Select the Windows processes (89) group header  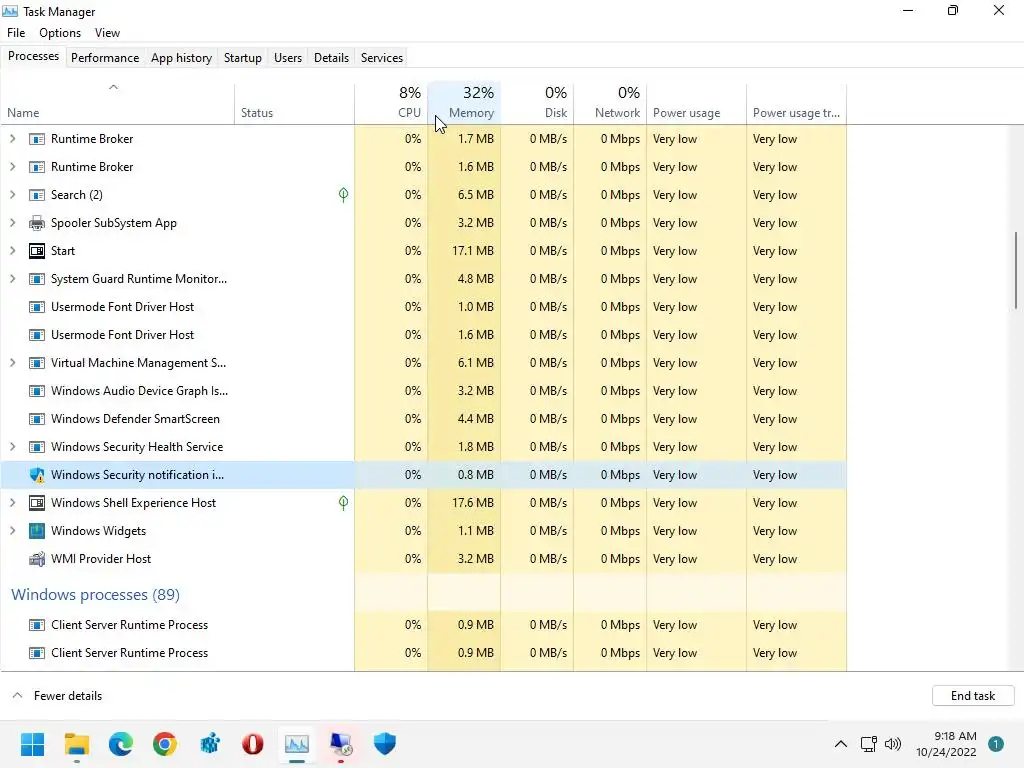click(x=95, y=595)
